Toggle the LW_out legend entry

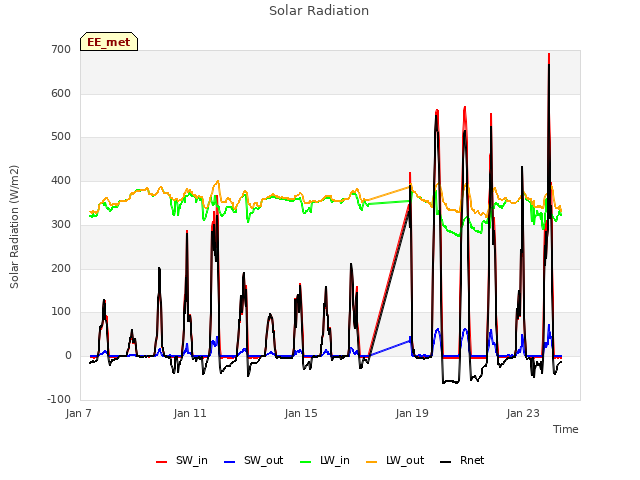[395, 460]
